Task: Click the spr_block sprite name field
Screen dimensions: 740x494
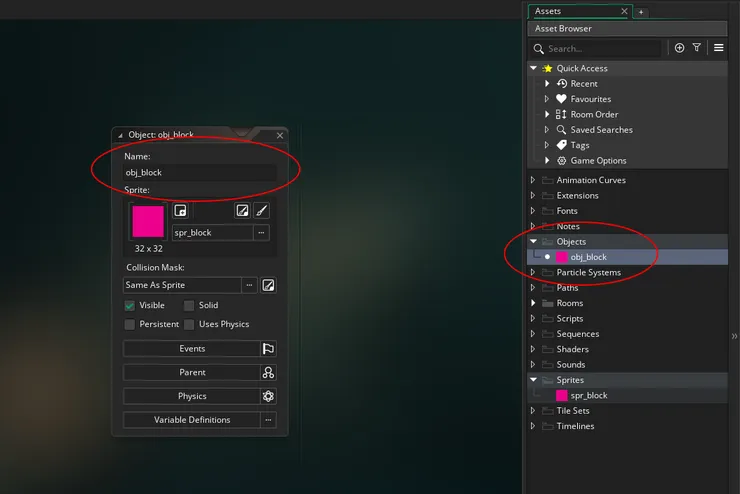Action: click(212, 233)
